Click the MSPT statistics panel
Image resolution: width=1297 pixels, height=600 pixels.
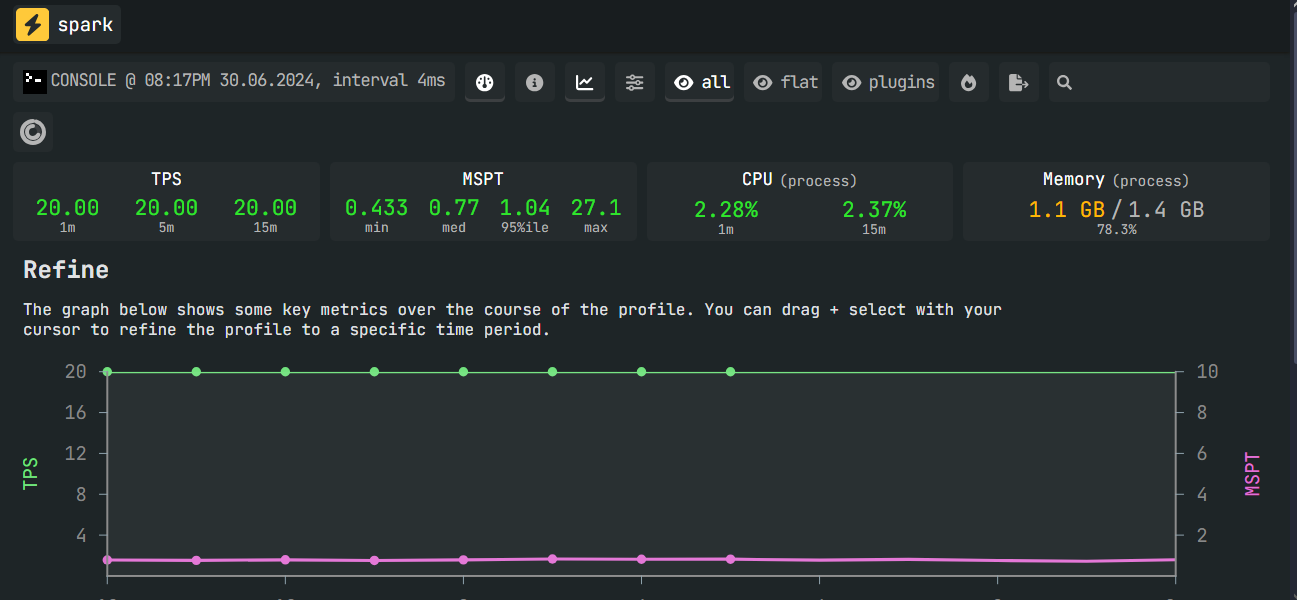tap(483, 202)
